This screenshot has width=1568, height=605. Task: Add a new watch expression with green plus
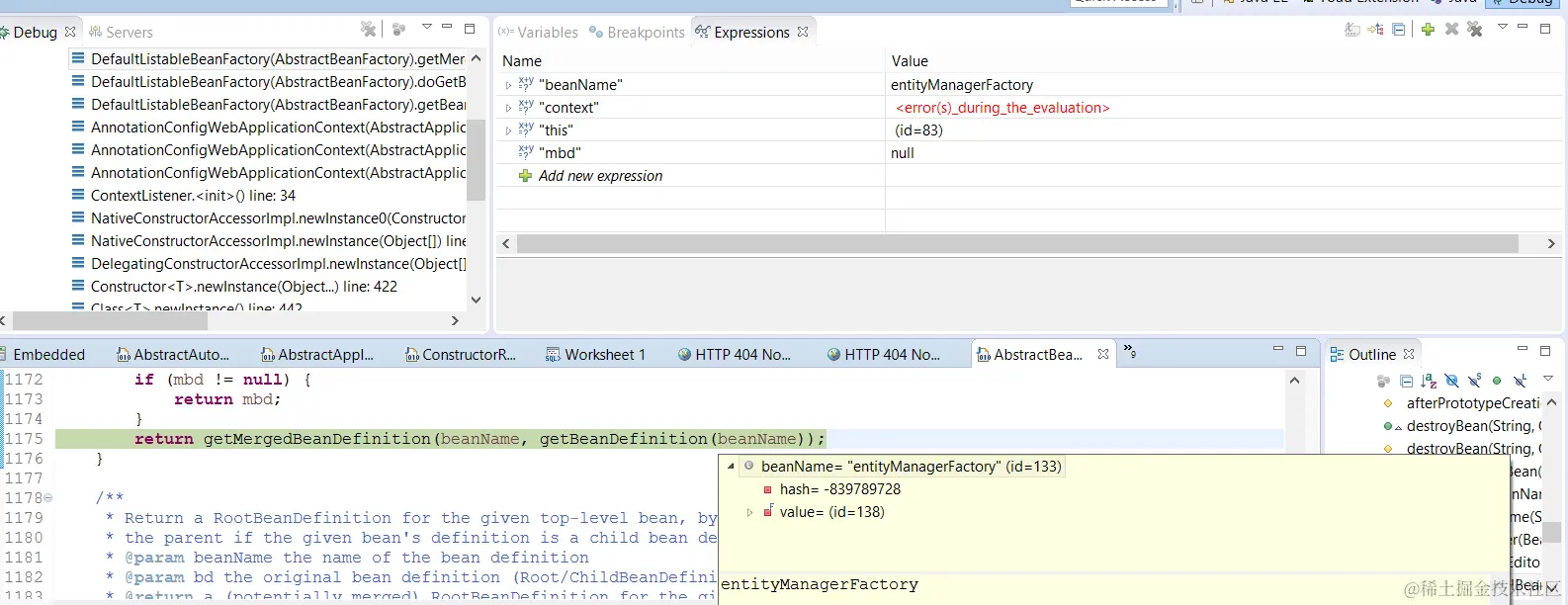(1428, 30)
